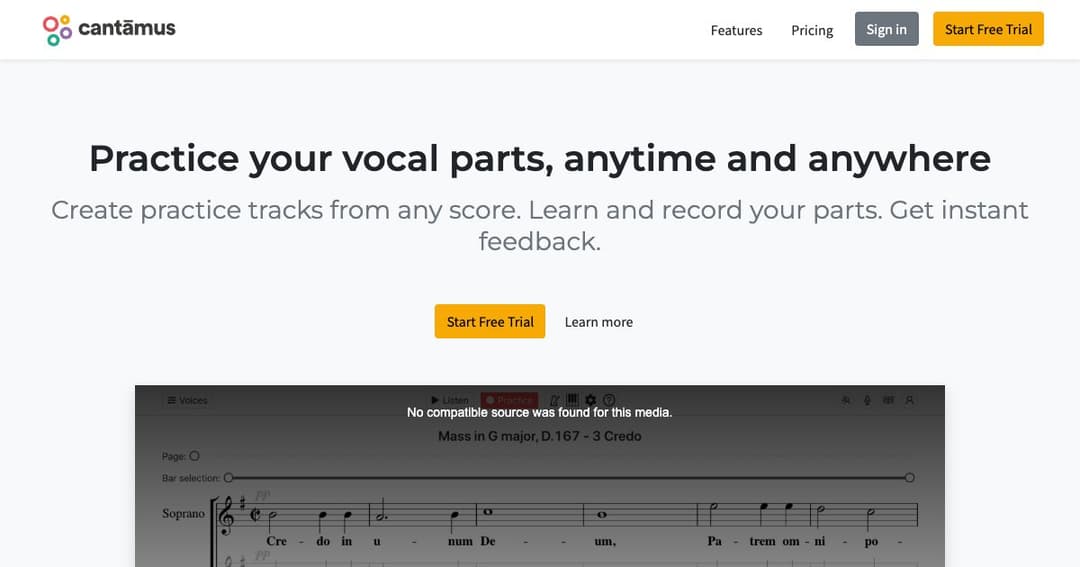The width and height of the screenshot is (1080, 567).
Task: Open the settings gear in player
Action: (590, 400)
